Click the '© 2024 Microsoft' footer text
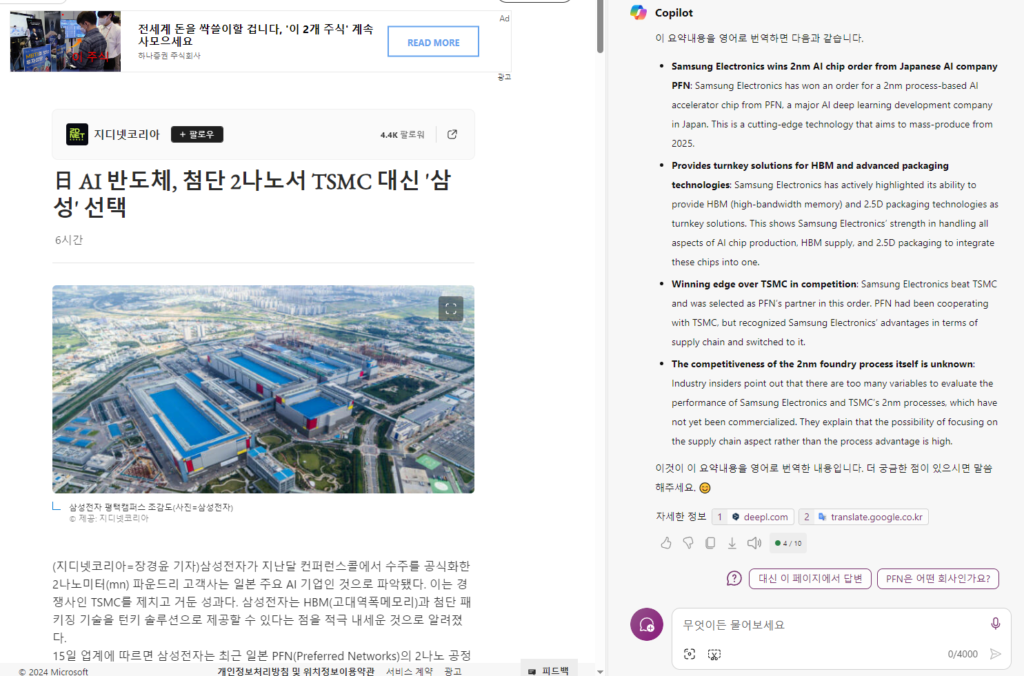 coord(54,671)
